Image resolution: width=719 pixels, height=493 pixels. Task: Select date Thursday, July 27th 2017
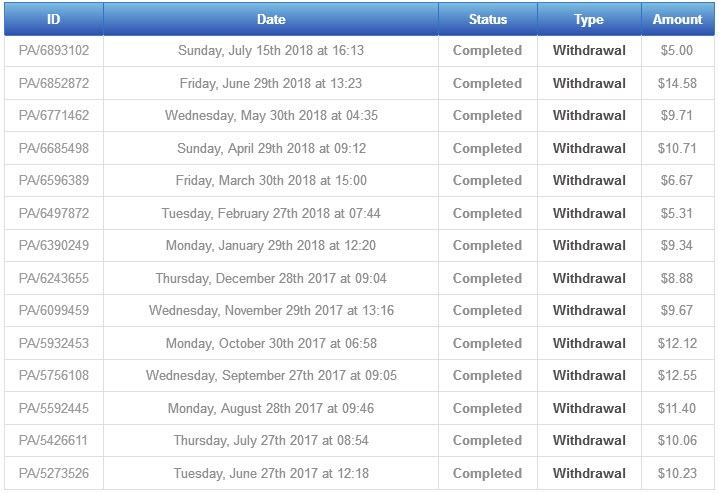pos(271,441)
